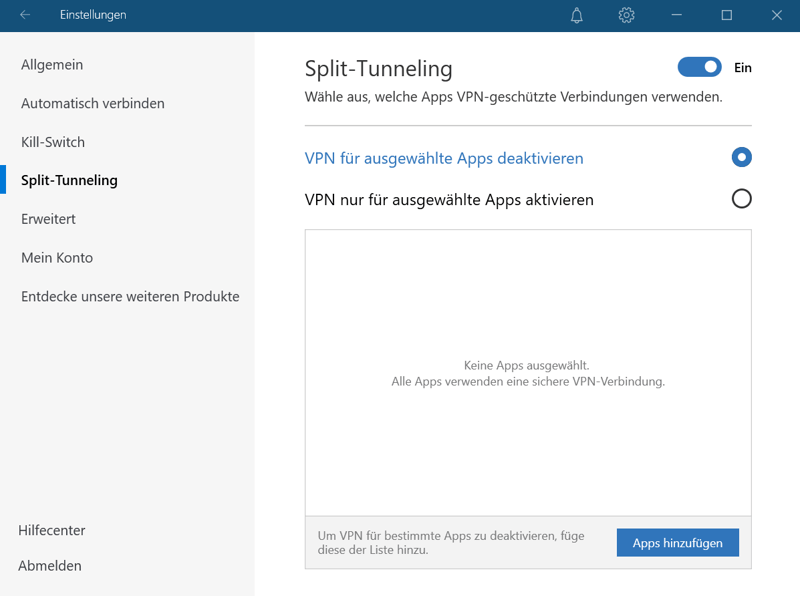The width and height of the screenshot is (800, 596).
Task: Select 'VPN nur für ausgewählte Apps aktivieren' radio
Action: [741, 199]
